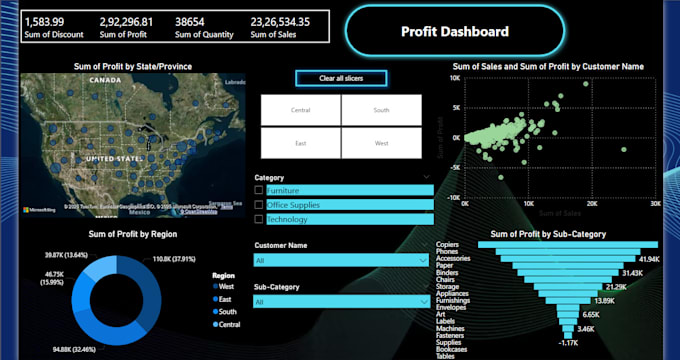Select the South region tile
This screenshot has height=360, width=680.
(382, 110)
